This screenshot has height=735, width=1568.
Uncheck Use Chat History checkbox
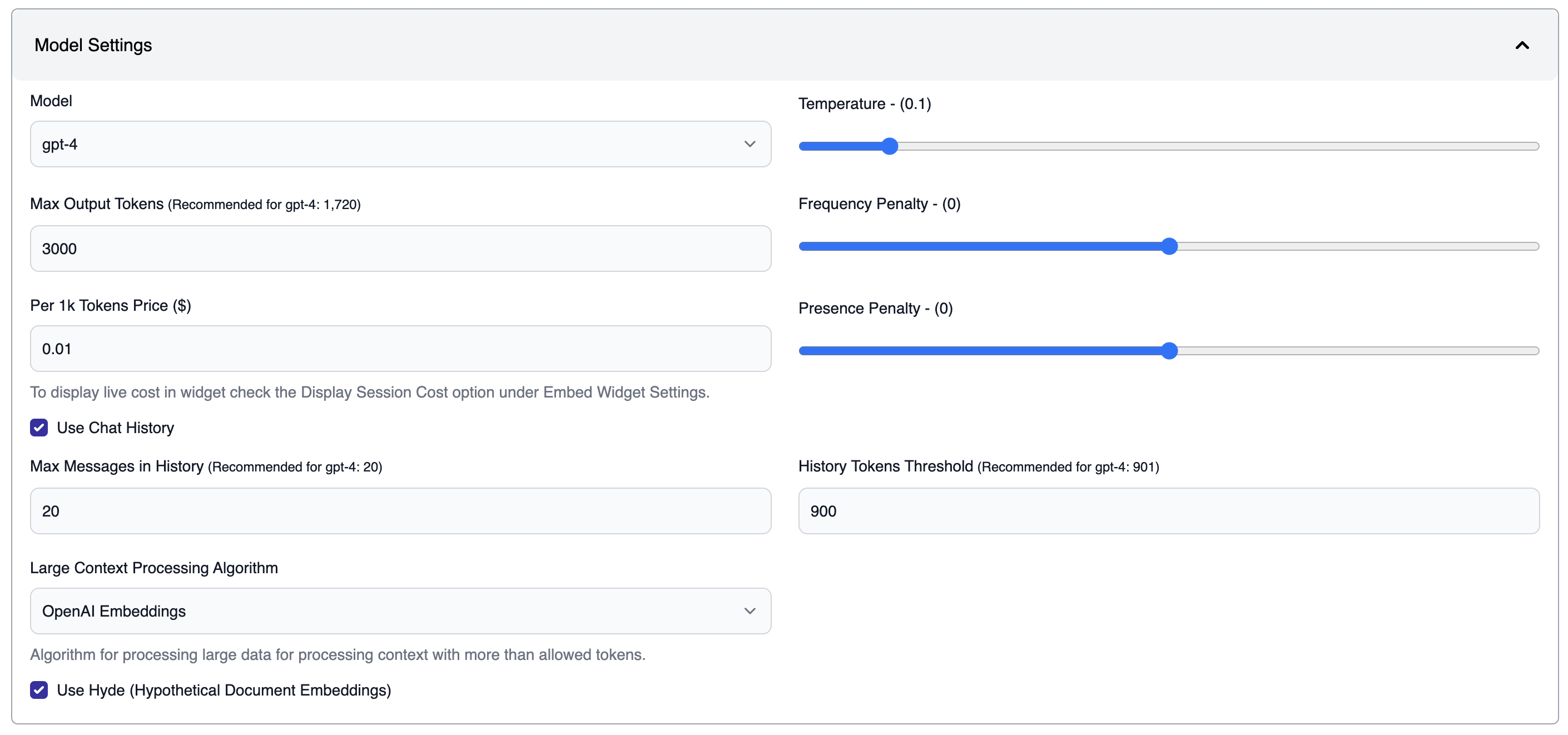click(x=39, y=428)
